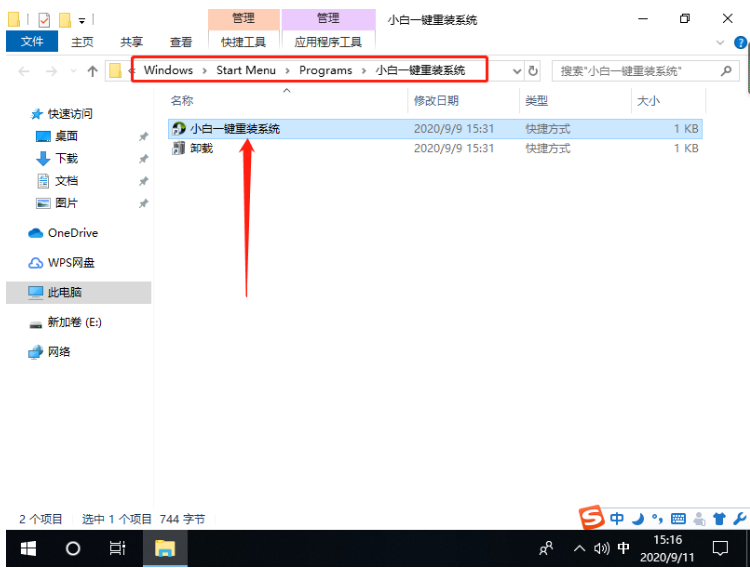Toggle Sogou punctuation mode icon
This screenshot has height=568, width=750.
click(x=658, y=519)
